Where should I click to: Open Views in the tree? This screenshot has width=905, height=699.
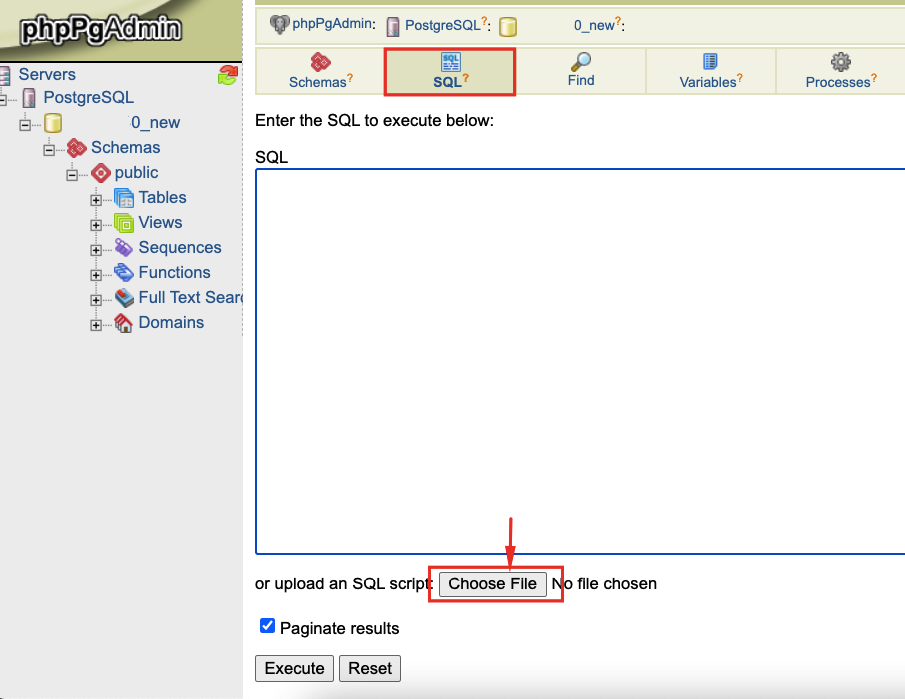click(x=160, y=222)
